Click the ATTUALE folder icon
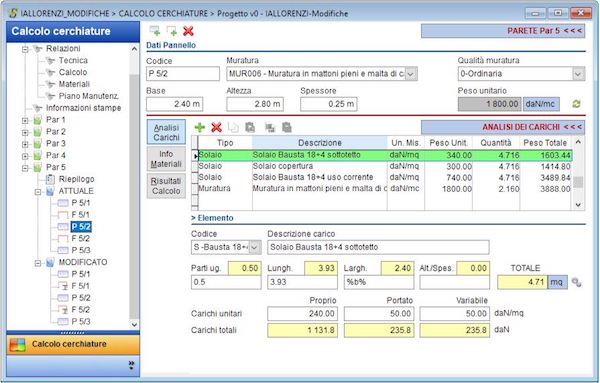Image resolution: width=600 pixels, height=383 pixels. point(50,191)
